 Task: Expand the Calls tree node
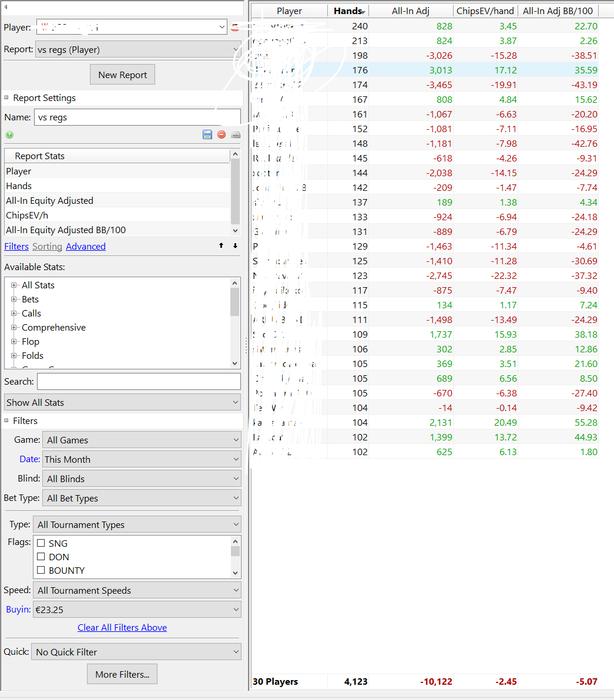click(x=14, y=313)
